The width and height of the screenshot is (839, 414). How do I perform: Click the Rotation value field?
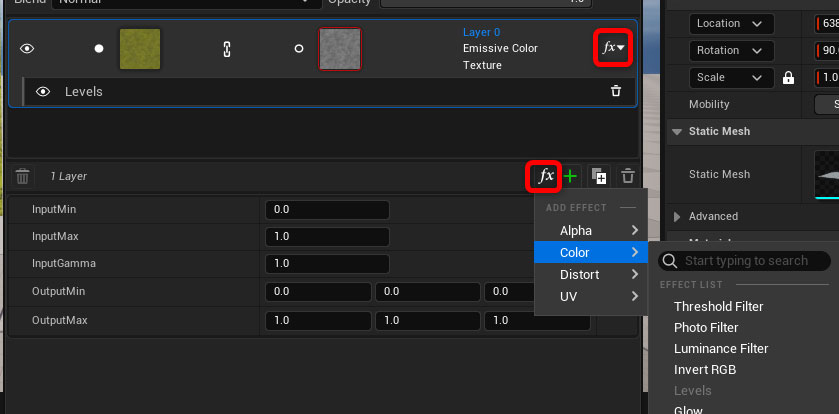click(x=827, y=50)
